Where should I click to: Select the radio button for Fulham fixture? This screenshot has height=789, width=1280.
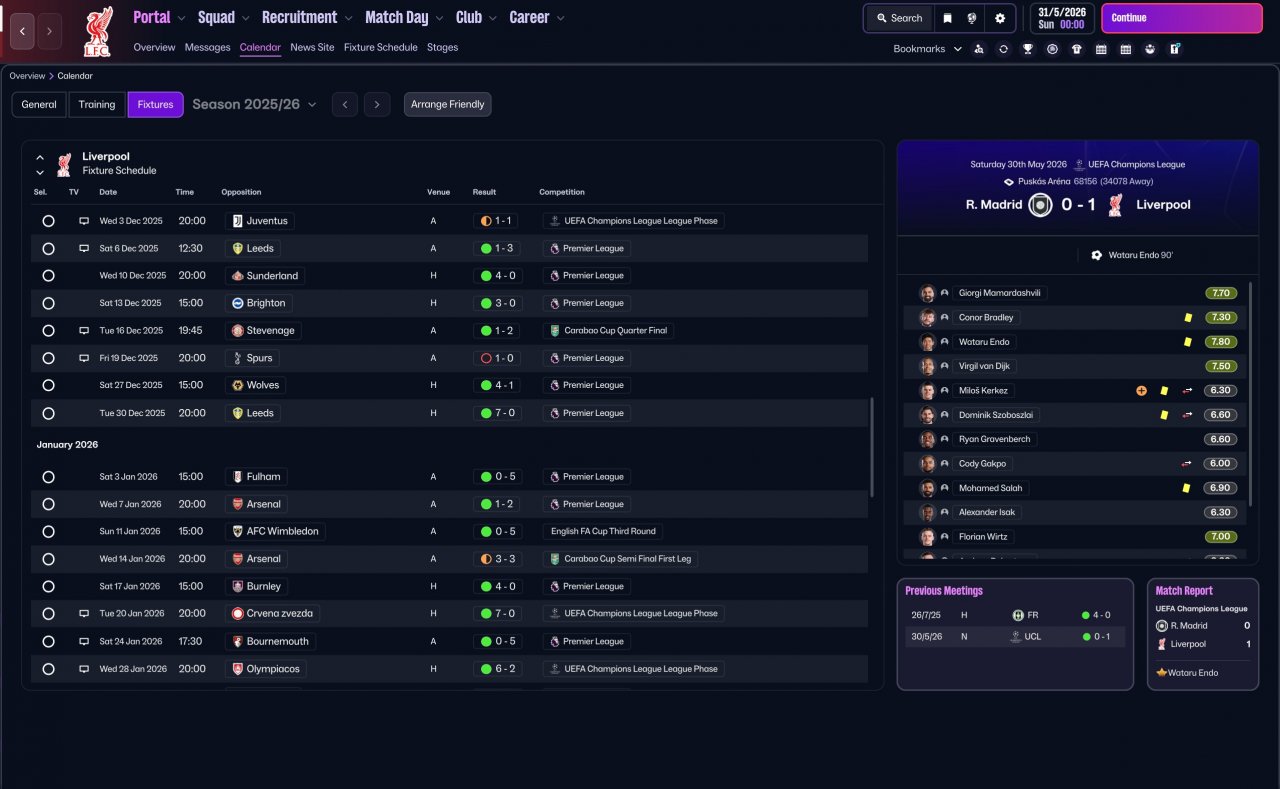[x=48, y=477]
